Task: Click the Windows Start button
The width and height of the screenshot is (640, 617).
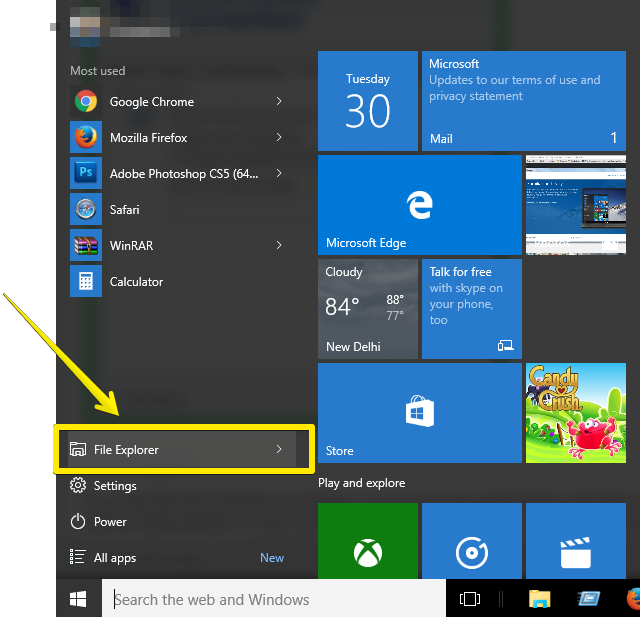Action: (x=78, y=599)
